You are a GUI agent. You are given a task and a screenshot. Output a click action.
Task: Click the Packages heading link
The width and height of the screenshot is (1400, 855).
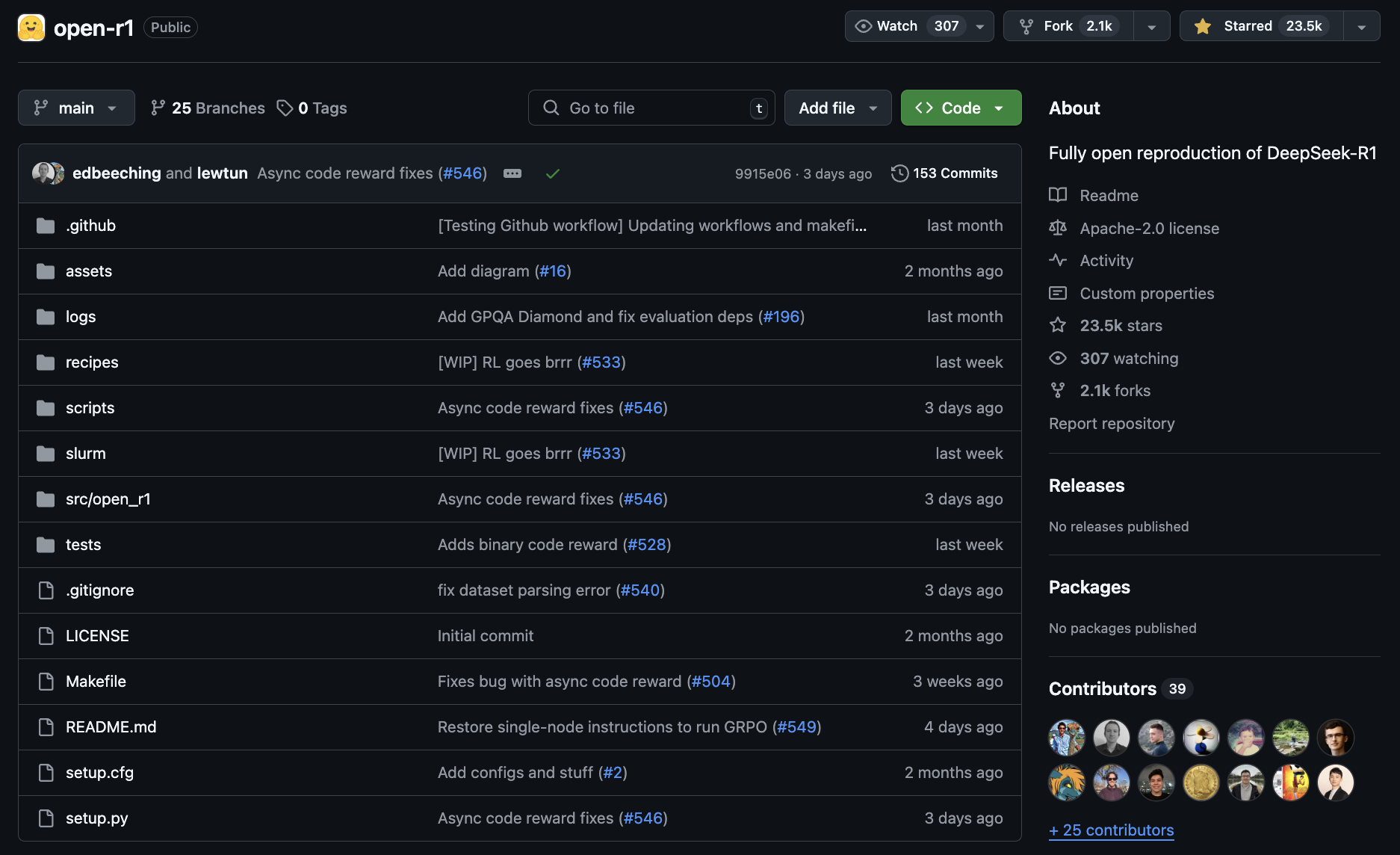pos(1089,587)
